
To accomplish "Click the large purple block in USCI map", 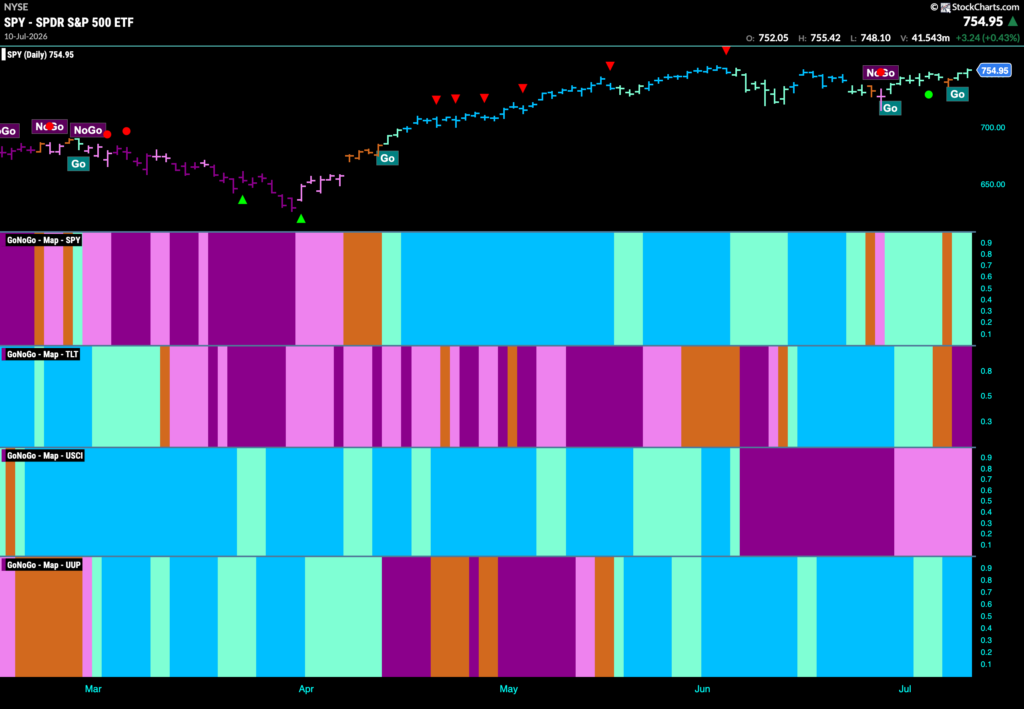I will tap(816, 501).
